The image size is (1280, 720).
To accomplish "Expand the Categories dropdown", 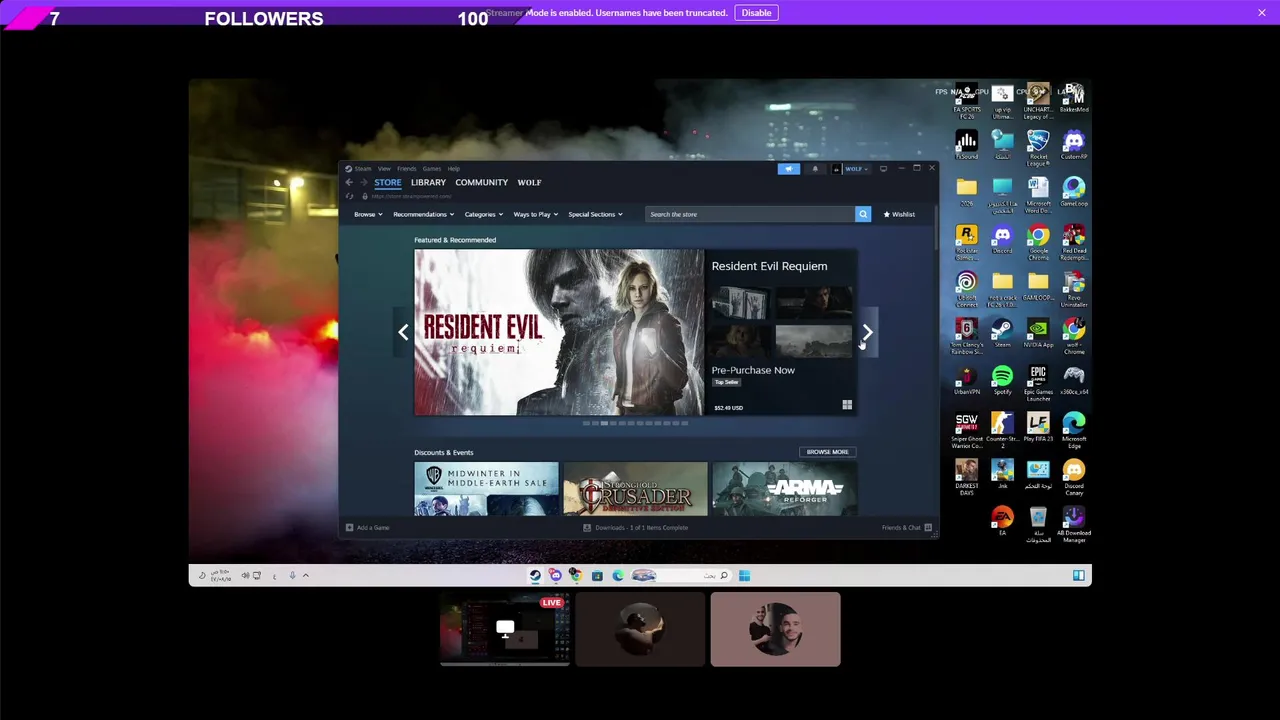I will point(483,214).
